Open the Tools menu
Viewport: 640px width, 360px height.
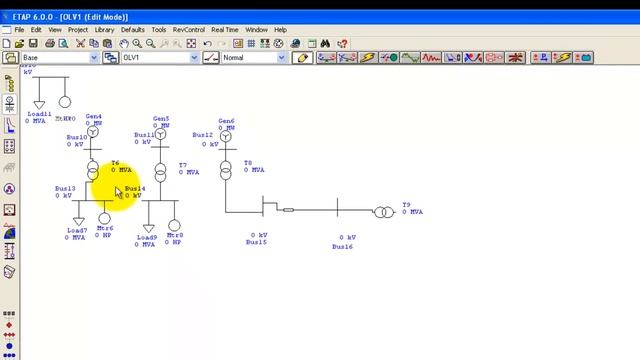[x=159, y=30]
